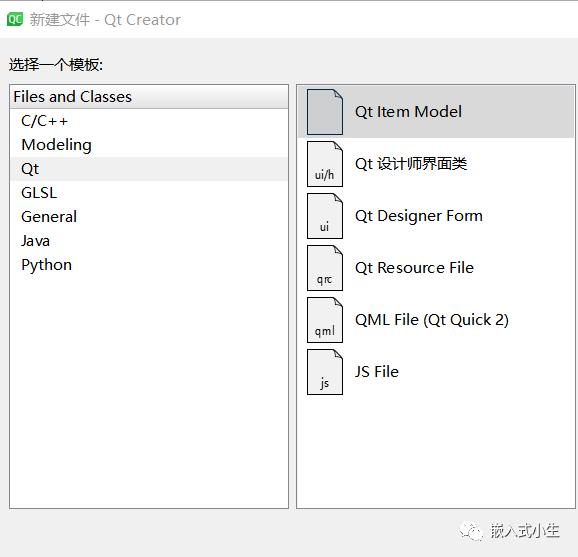Click the ui Designer Form icon

[x=325, y=216]
